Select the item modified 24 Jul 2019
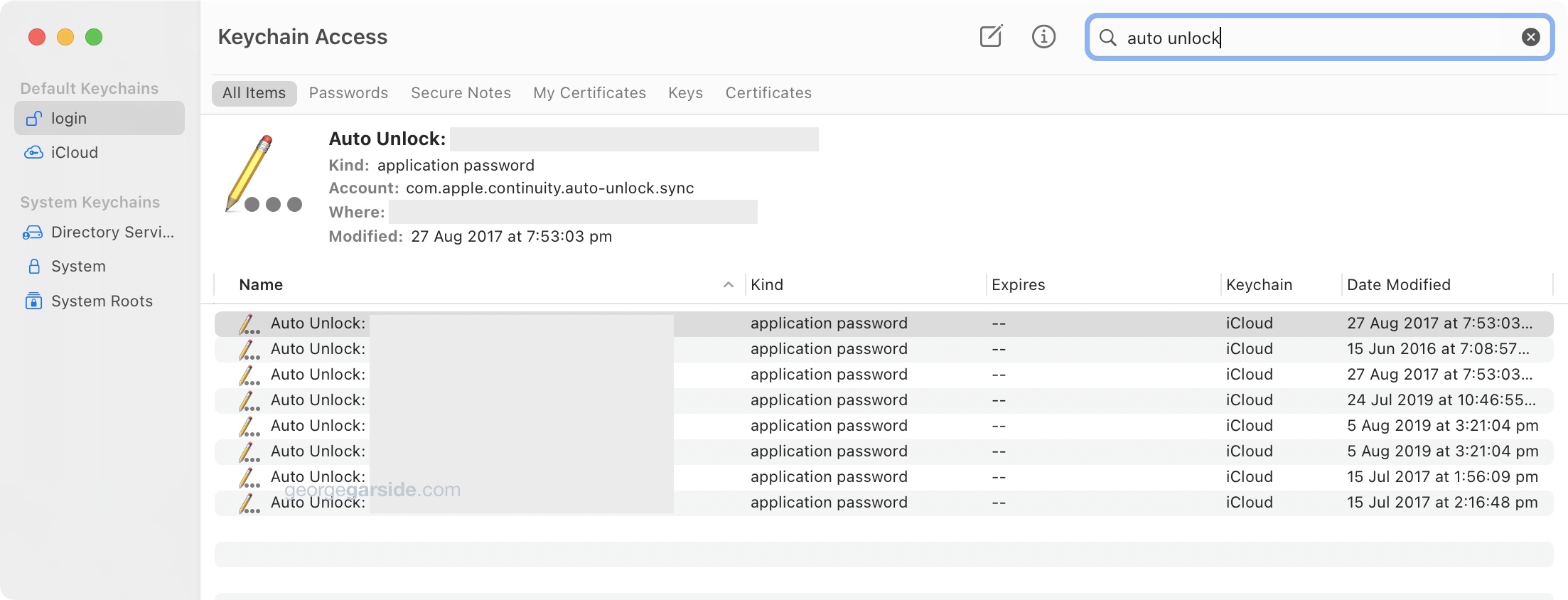 (x=884, y=400)
